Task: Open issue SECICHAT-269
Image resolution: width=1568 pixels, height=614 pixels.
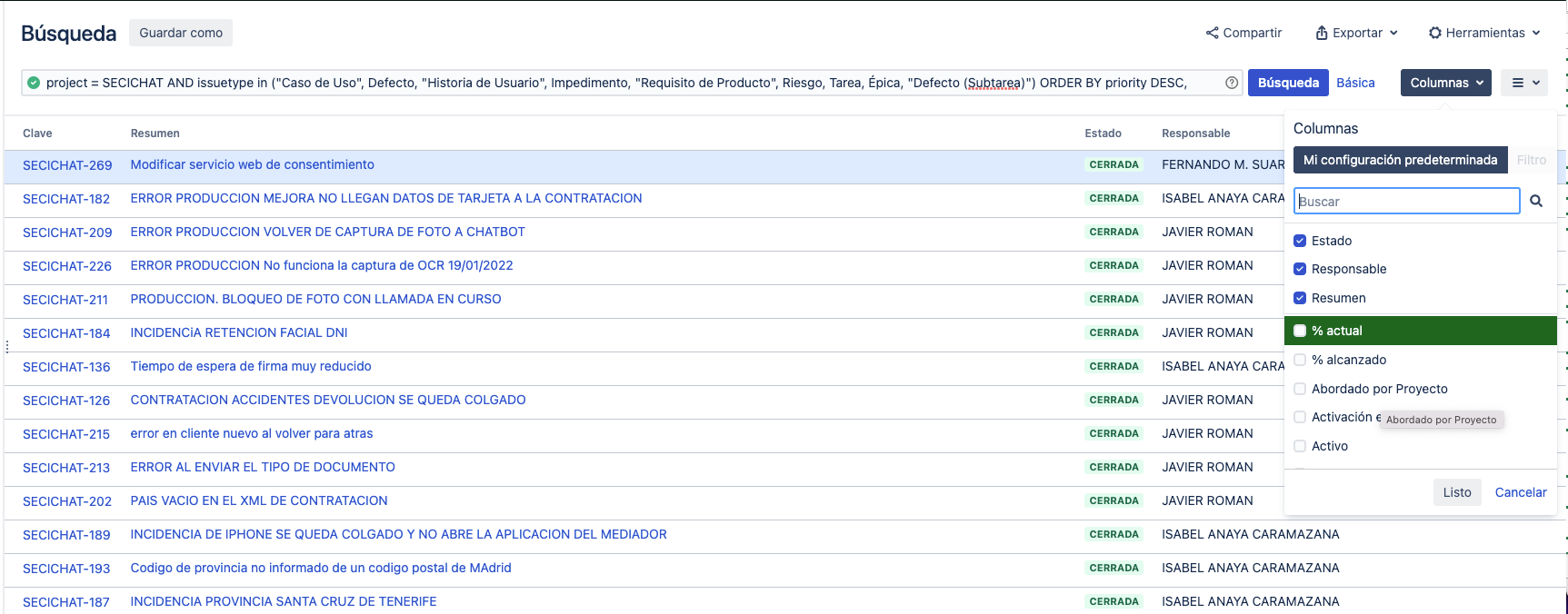Action: point(67,165)
